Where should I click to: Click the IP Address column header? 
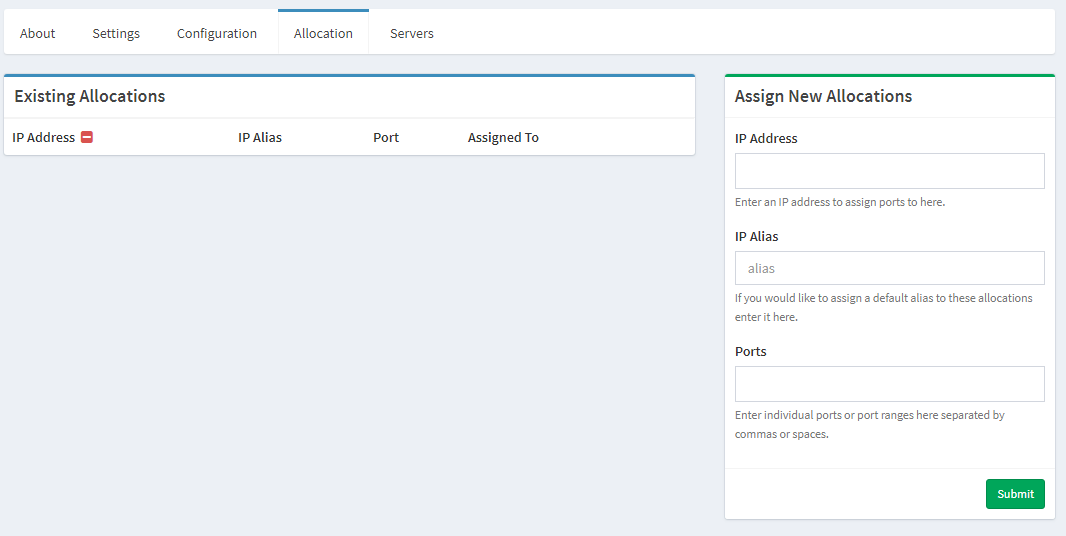44,138
